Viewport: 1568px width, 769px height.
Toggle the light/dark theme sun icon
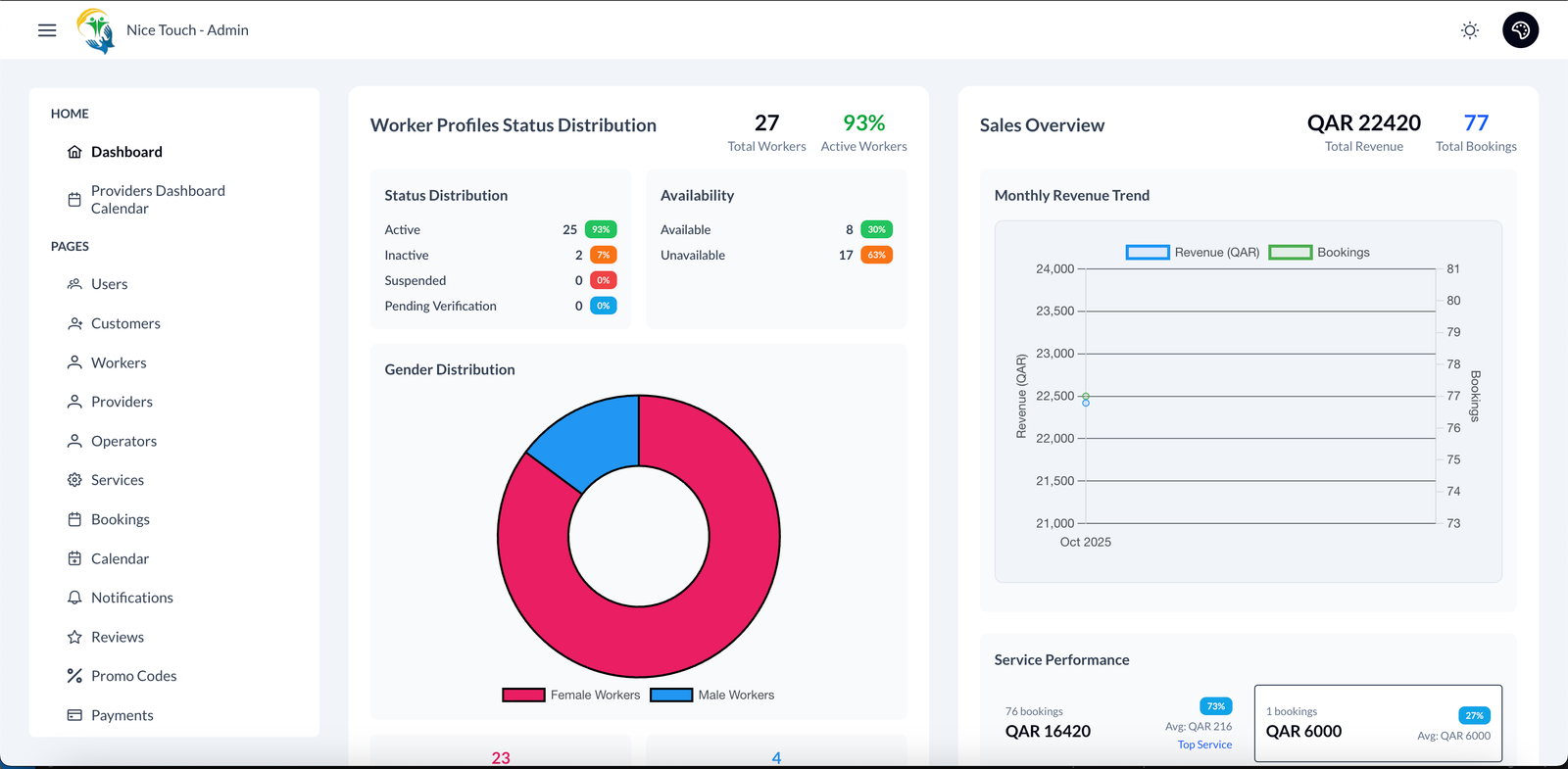point(1469,30)
